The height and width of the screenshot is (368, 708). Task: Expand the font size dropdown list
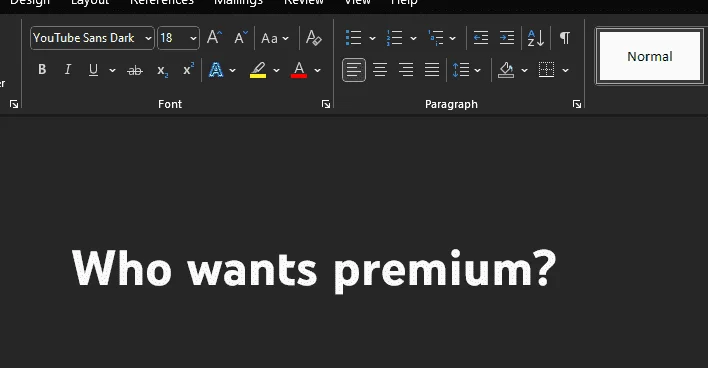[x=193, y=38]
